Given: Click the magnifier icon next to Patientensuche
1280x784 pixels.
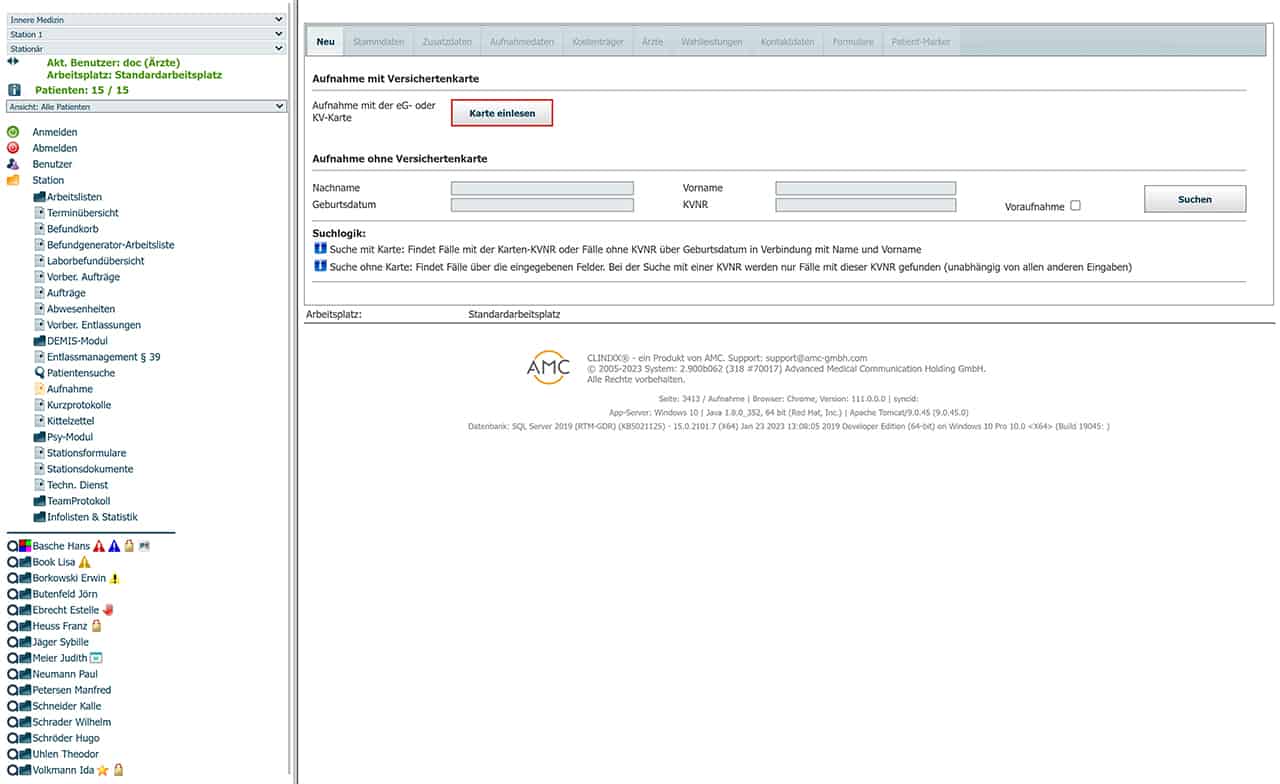Looking at the screenshot, I should tap(39, 373).
